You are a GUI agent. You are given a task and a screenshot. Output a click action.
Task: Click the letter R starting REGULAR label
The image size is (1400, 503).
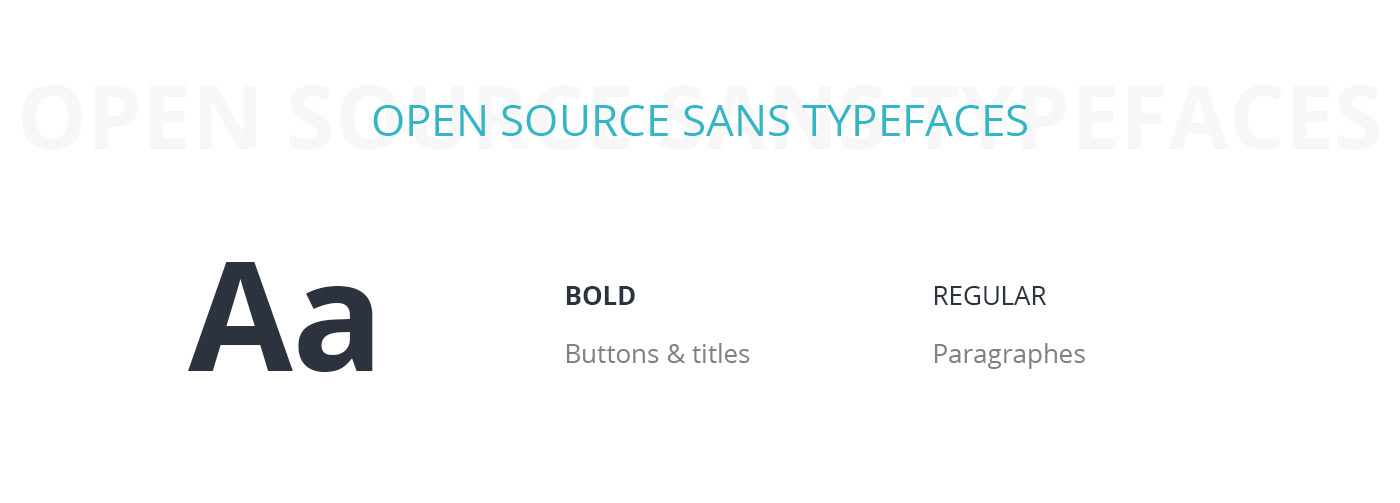tap(941, 296)
